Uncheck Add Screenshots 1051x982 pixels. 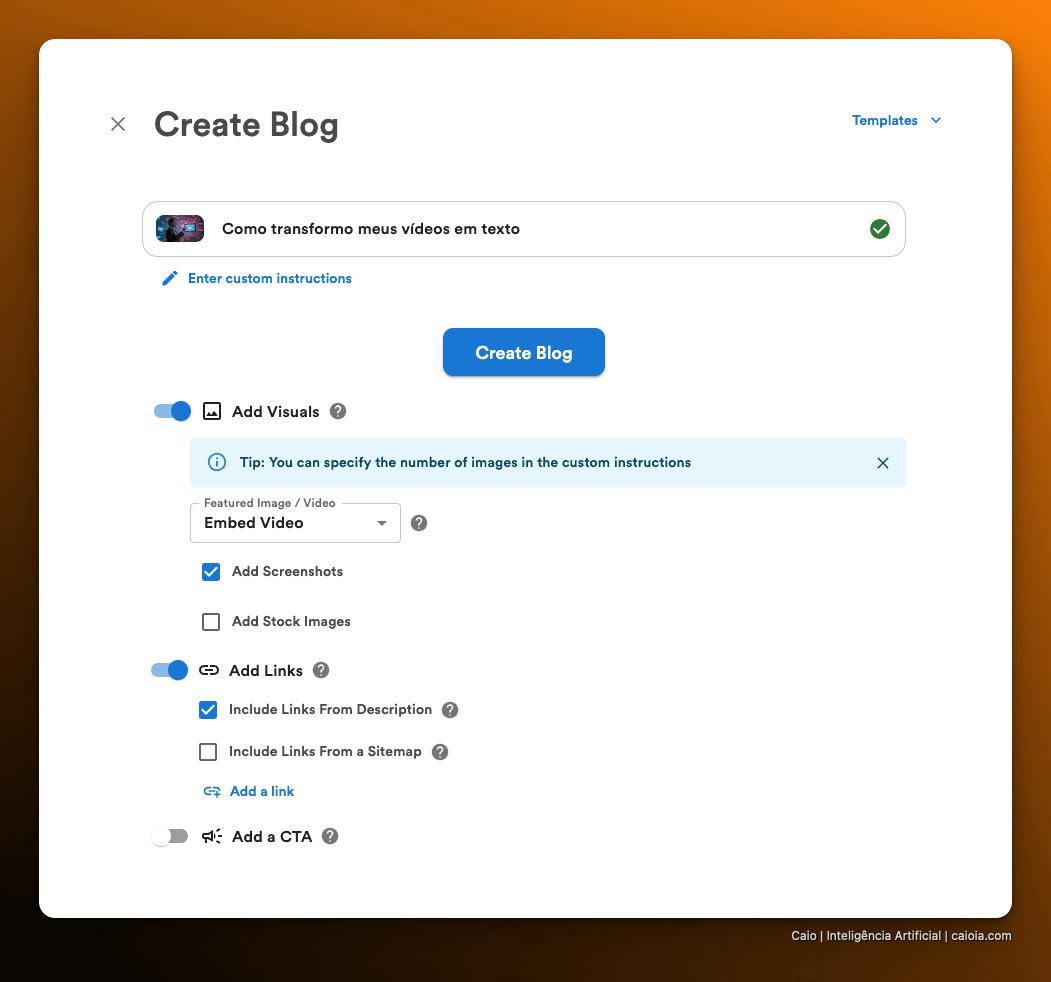pyautogui.click(x=211, y=572)
